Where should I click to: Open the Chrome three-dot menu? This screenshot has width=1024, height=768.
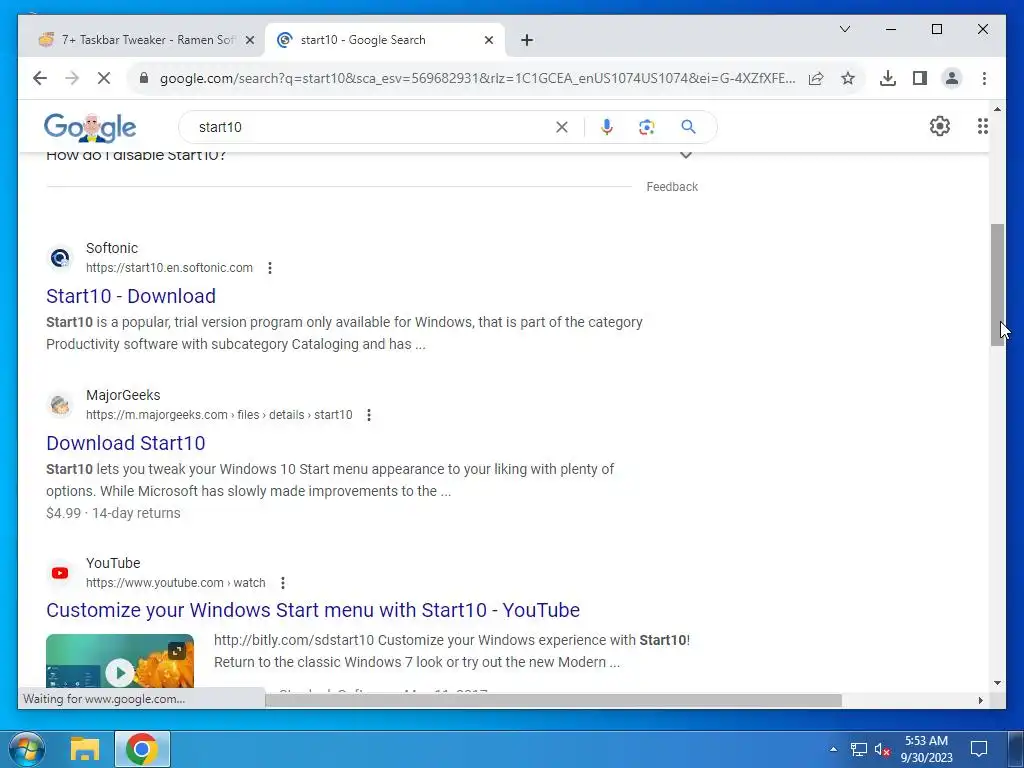(x=984, y=78)
